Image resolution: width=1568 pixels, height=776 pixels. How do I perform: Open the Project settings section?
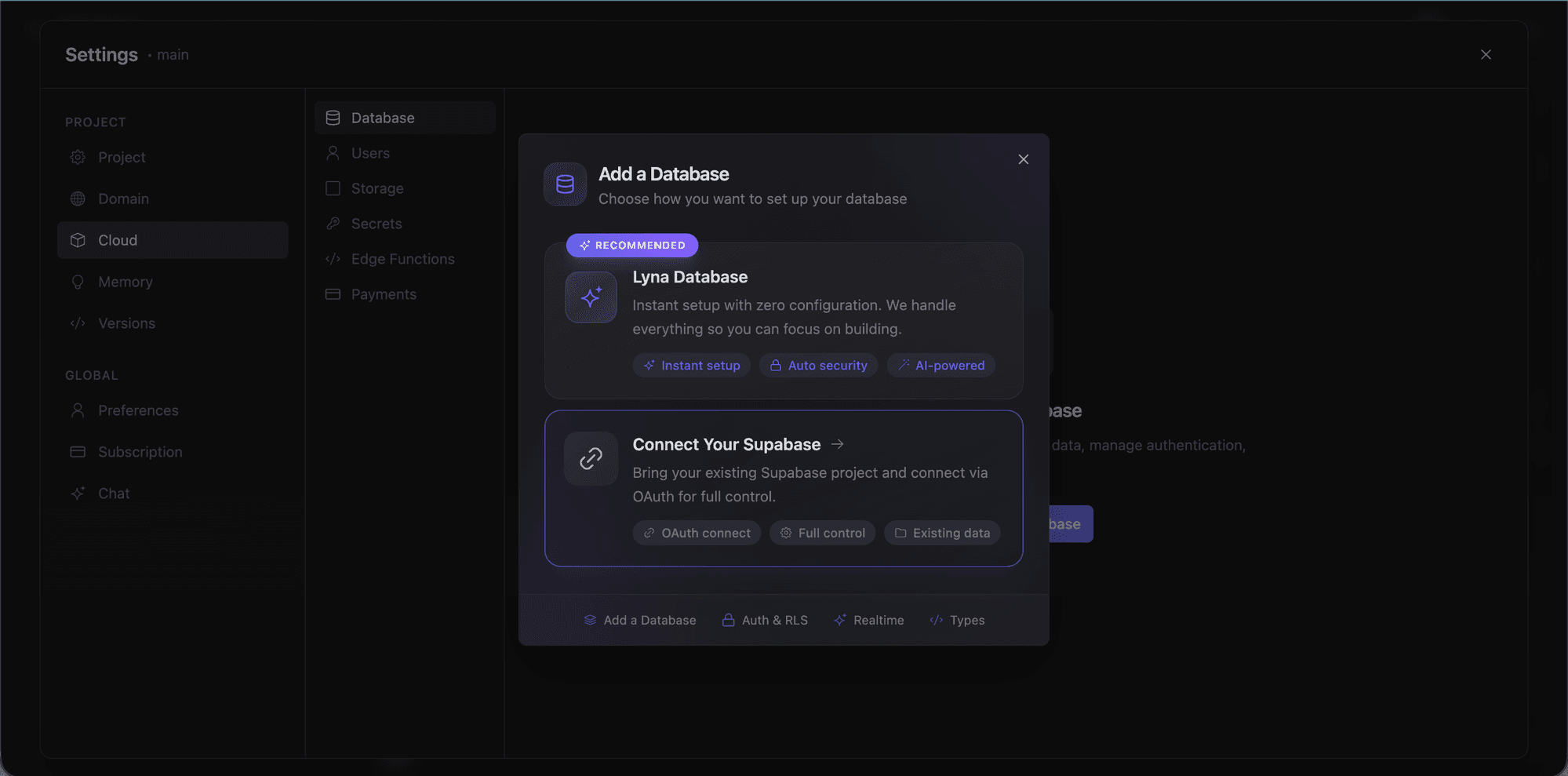click(173, 157)
